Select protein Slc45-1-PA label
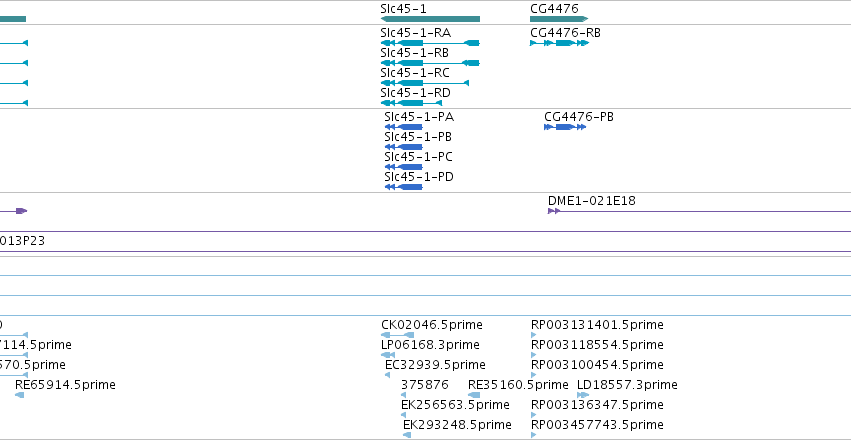Image resolution: width=851 pixels, height=440 pixels. [x=419, y=117]
